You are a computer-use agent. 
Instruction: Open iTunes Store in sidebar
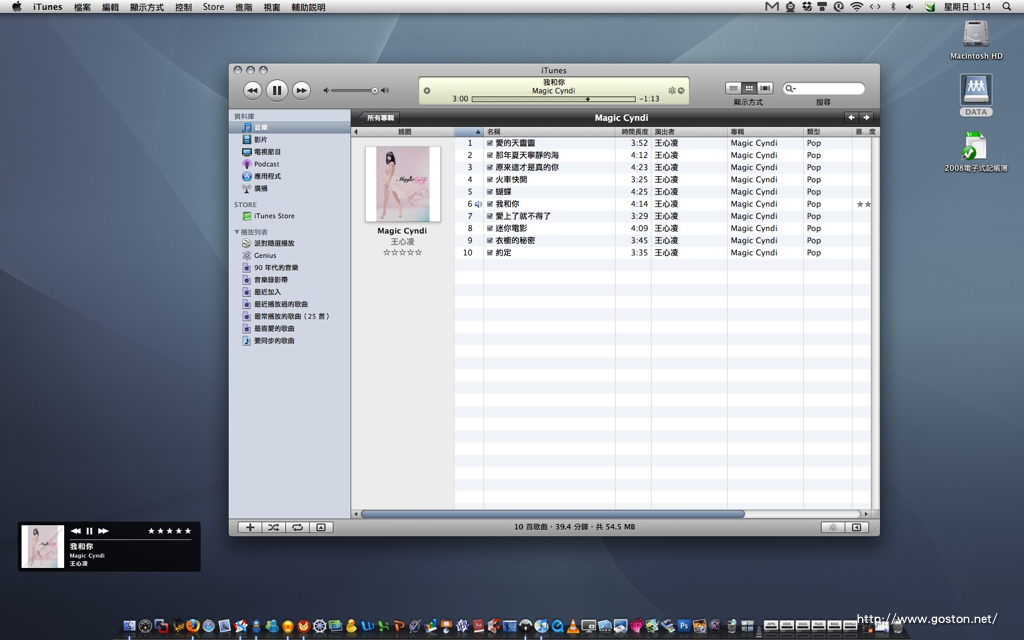coord(289,216)
